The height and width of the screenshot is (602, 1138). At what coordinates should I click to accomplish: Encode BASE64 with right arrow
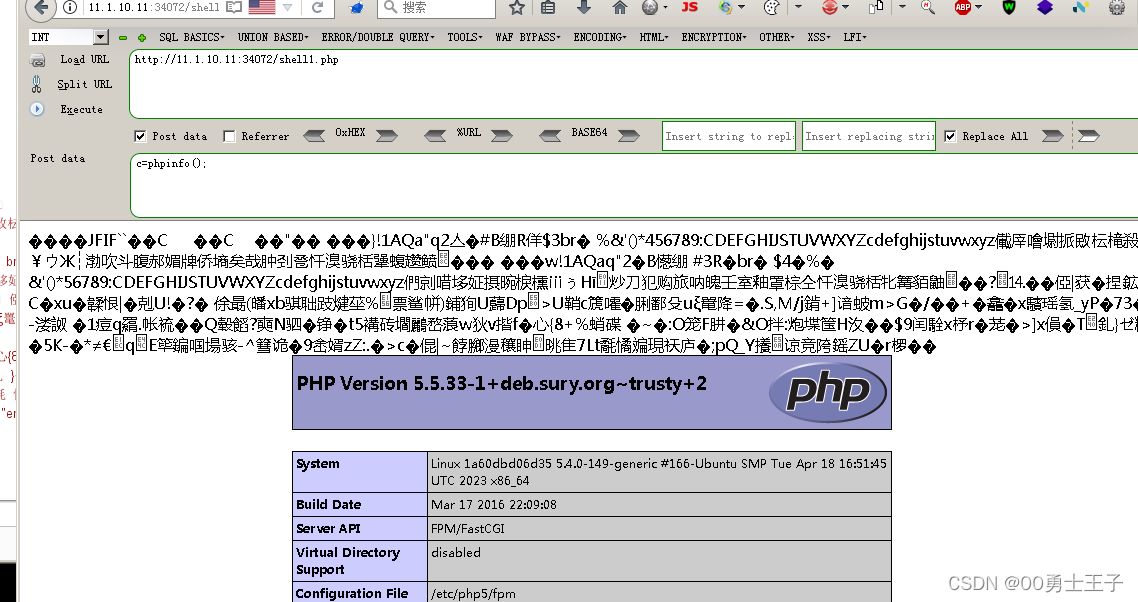(x=629, y=136)
